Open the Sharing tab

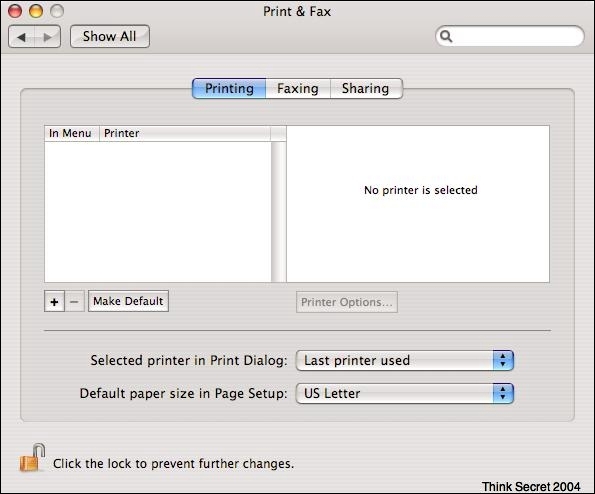pyautogui.click(x=366, y=88)
